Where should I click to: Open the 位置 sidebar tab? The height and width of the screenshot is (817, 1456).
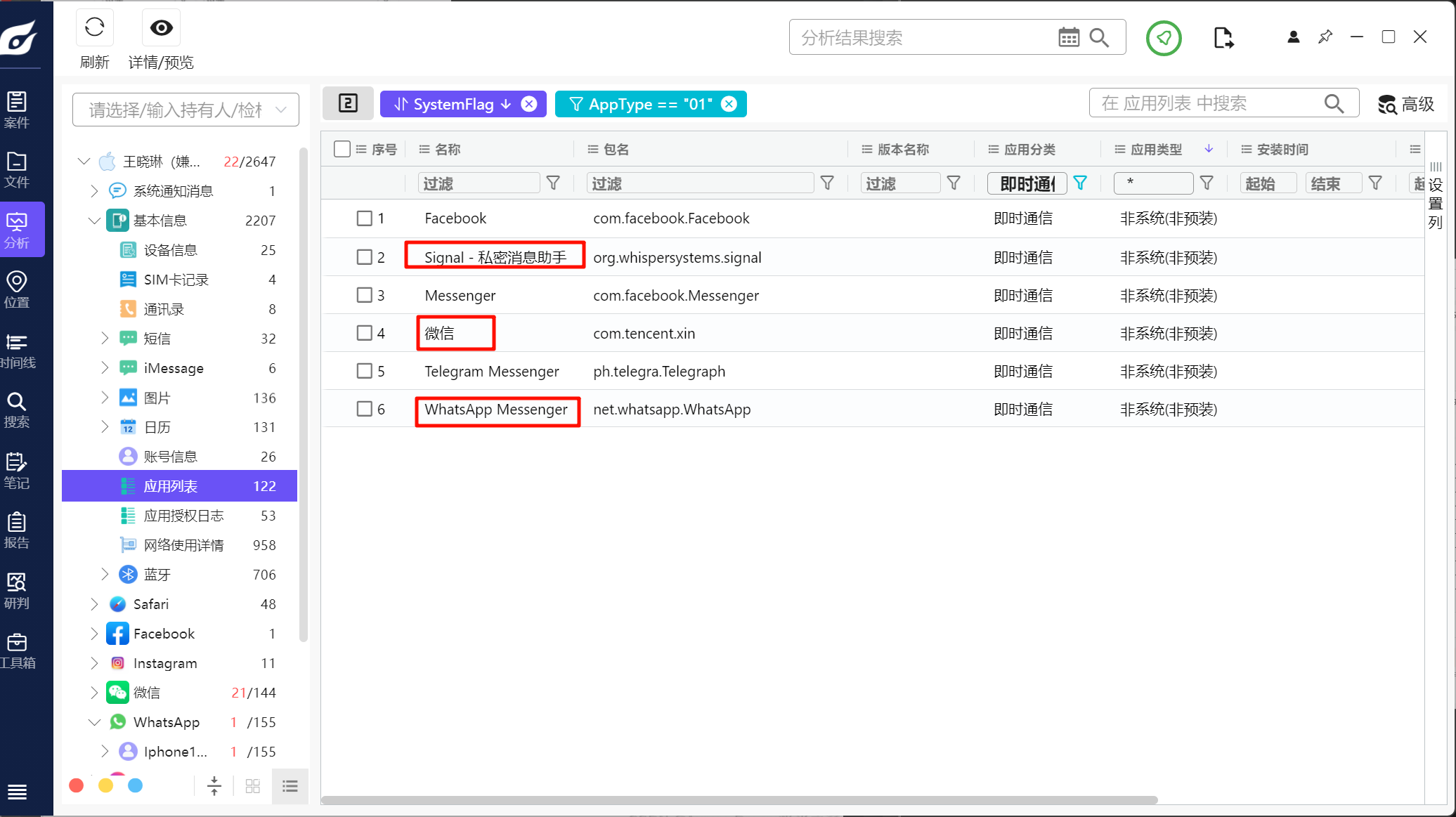coord(17,289)
